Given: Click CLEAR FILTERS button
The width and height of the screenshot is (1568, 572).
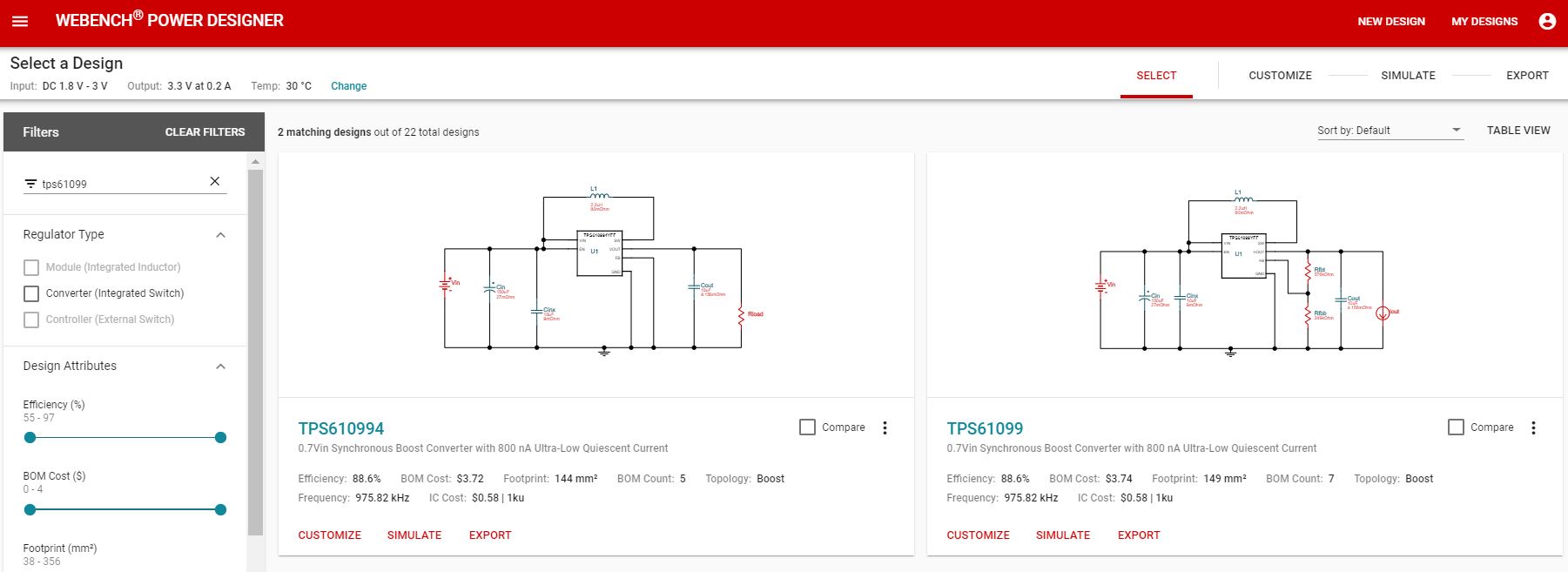Looking at the screenshot, I should 205,132.
